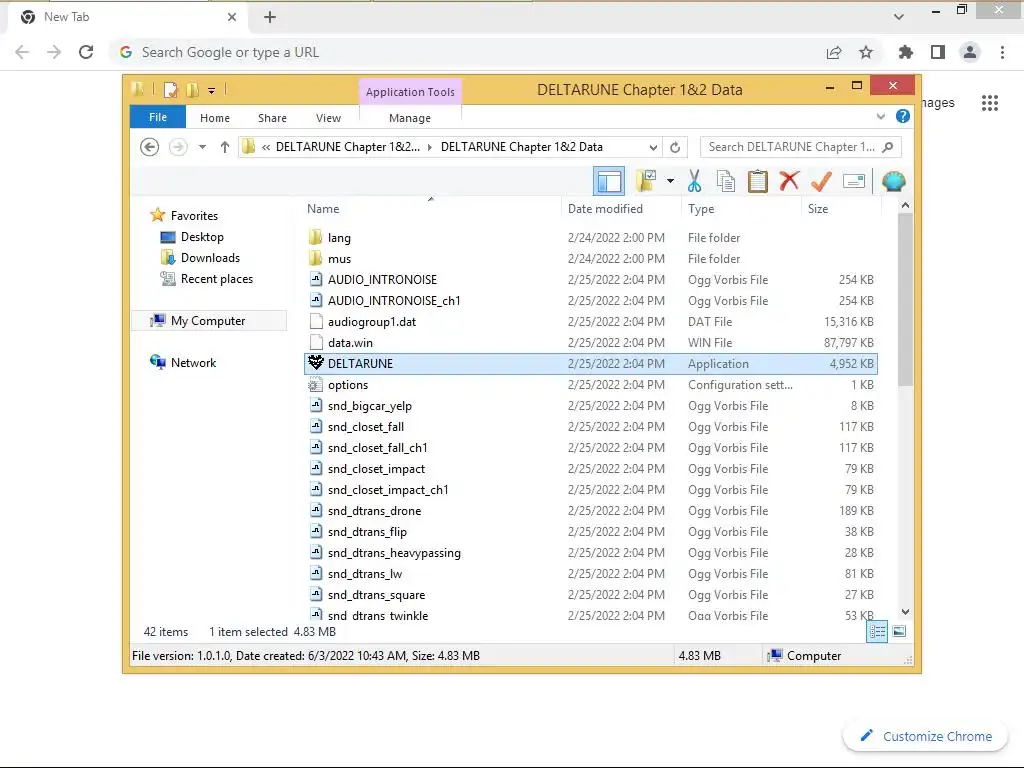Open recent locations dropdown beside forward arrow

pyautogui.click(x=202, y=147)
